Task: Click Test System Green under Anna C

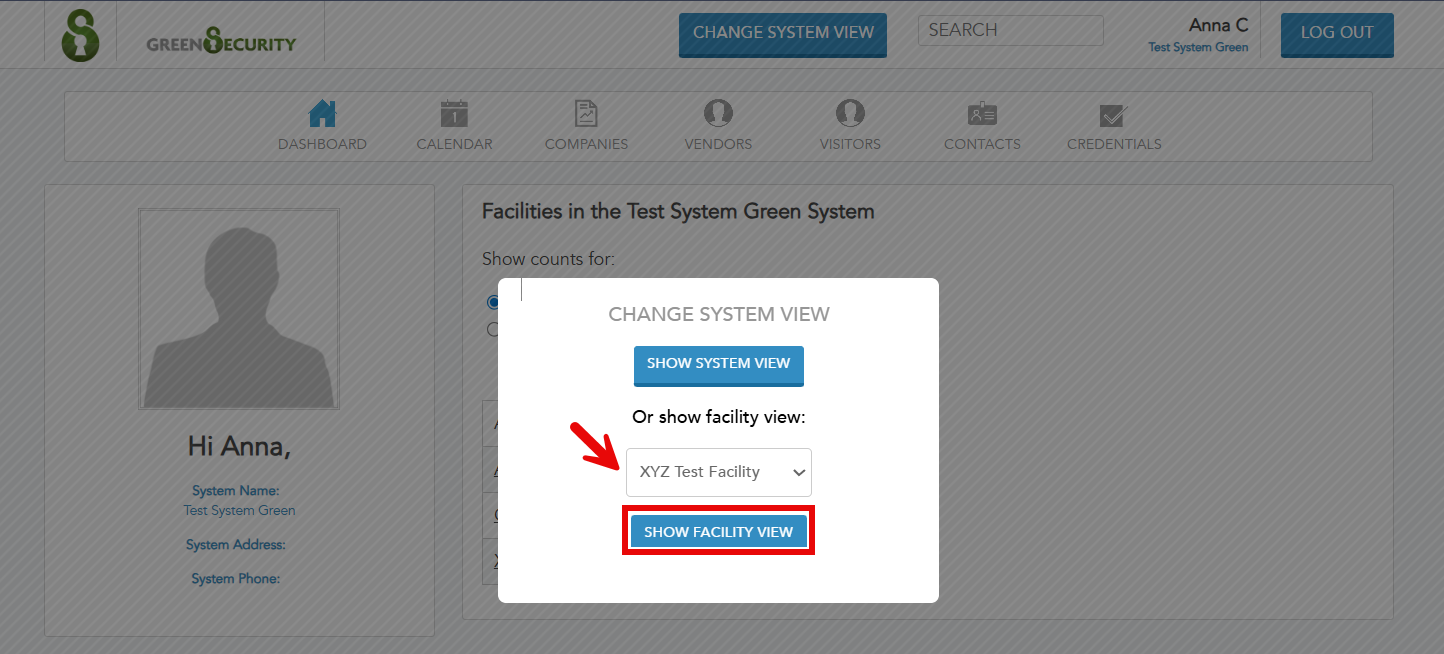Action: pyautogui.click(x=1198, y=45)
